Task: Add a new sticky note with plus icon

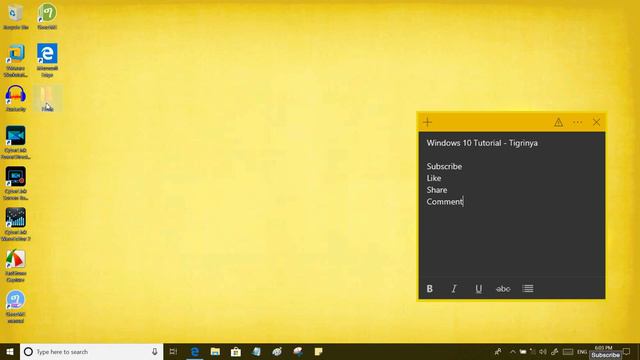Action: (x=427, y=122)
